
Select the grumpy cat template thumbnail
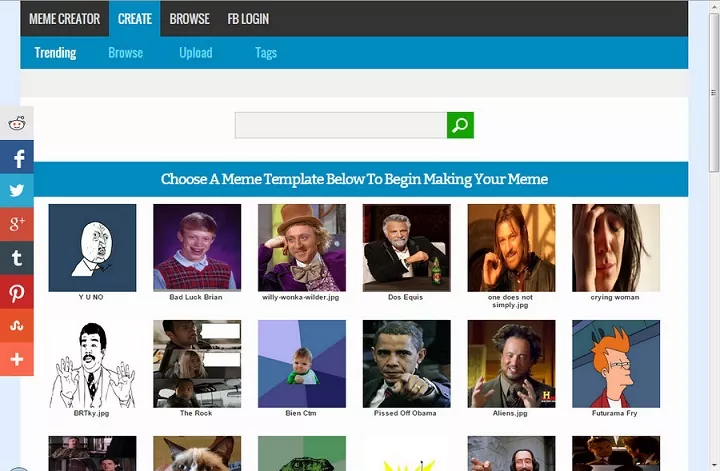click(197, 454)
